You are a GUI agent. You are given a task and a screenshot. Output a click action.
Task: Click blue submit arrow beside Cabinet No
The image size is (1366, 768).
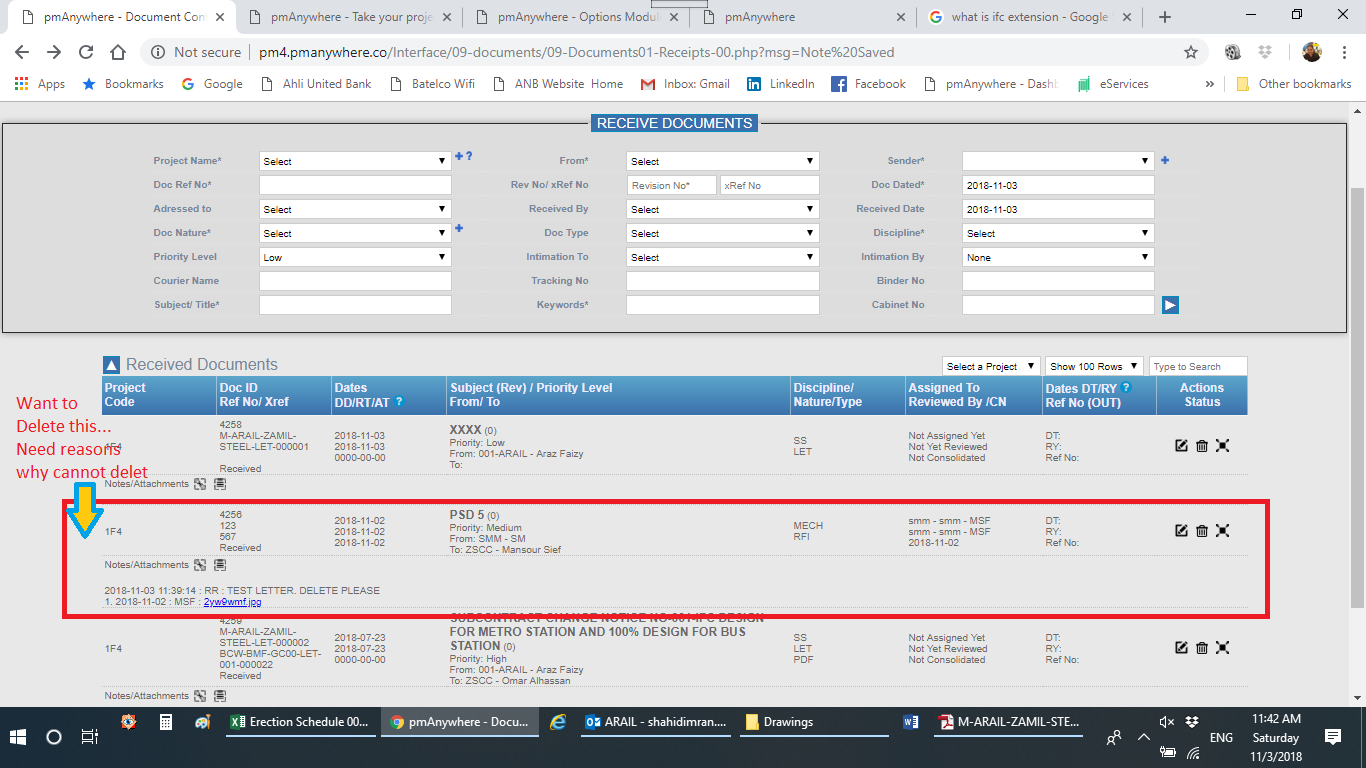(x=1170, y=305)
